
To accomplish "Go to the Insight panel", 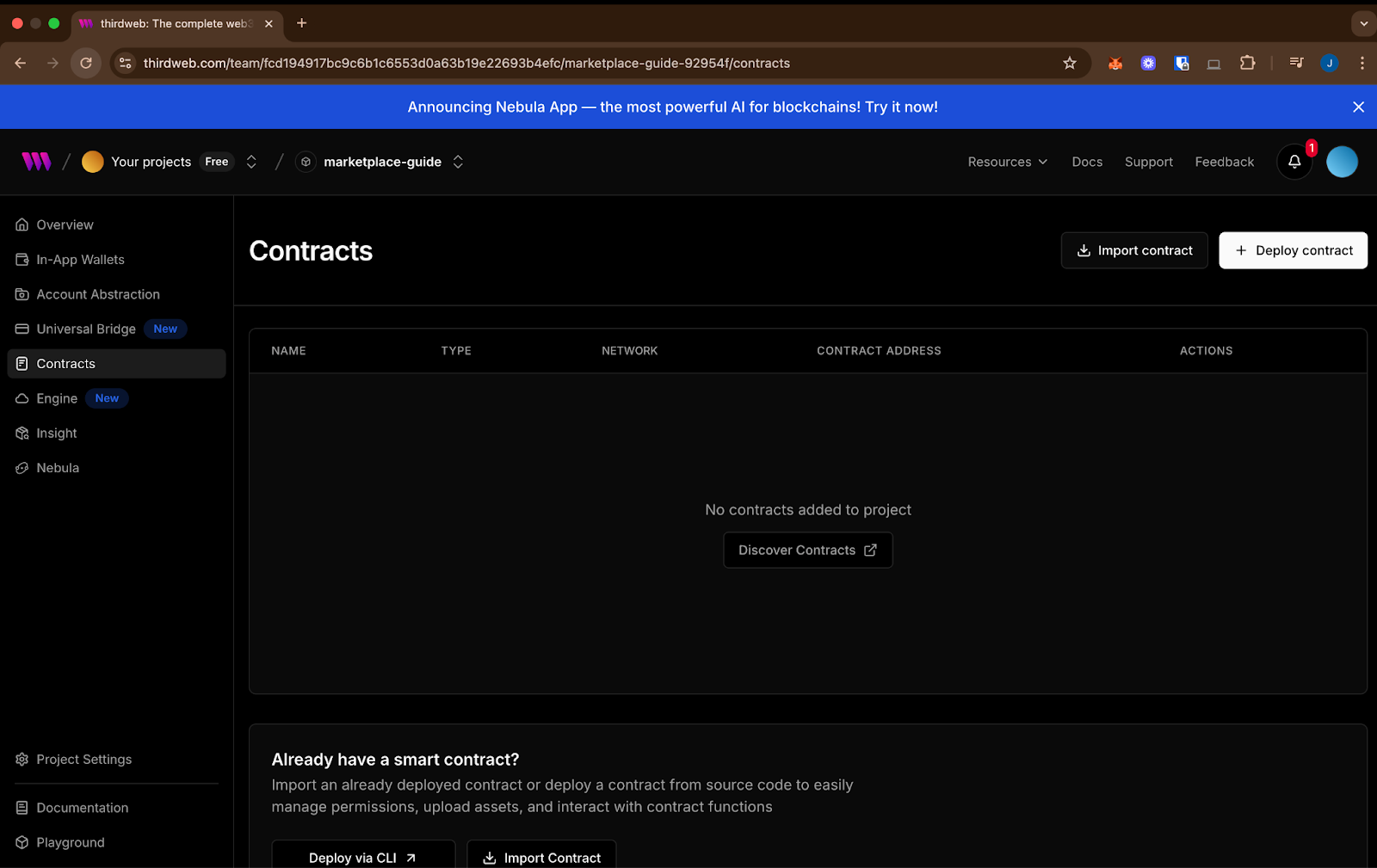I will [56, 433].
